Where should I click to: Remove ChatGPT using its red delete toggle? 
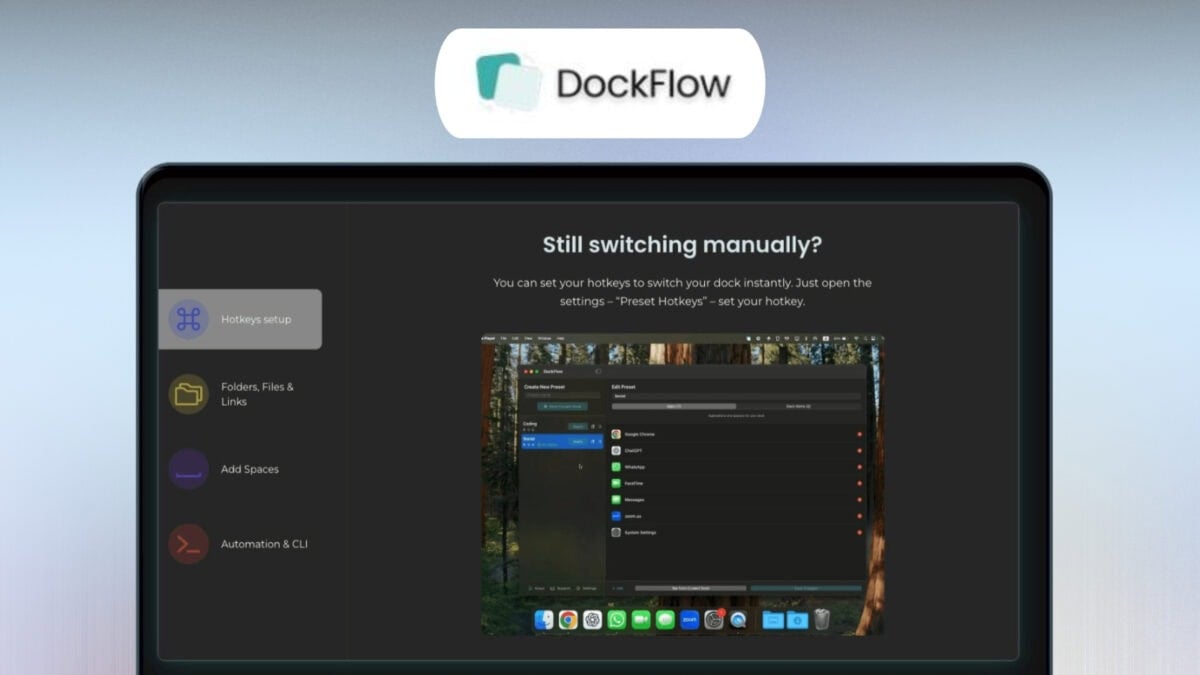click(860, 450)
